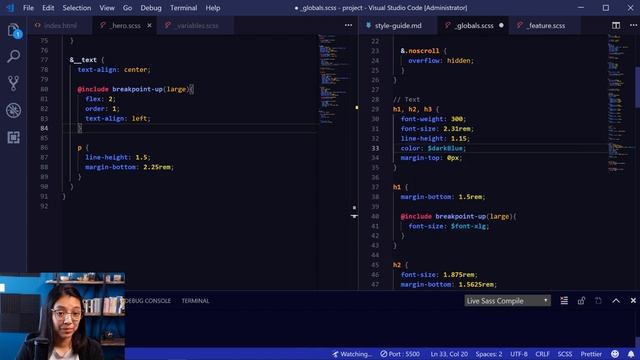Screen dimensions: 640x360
Task: Open more actions for right editor group
Action: click(x=633, y=25)
